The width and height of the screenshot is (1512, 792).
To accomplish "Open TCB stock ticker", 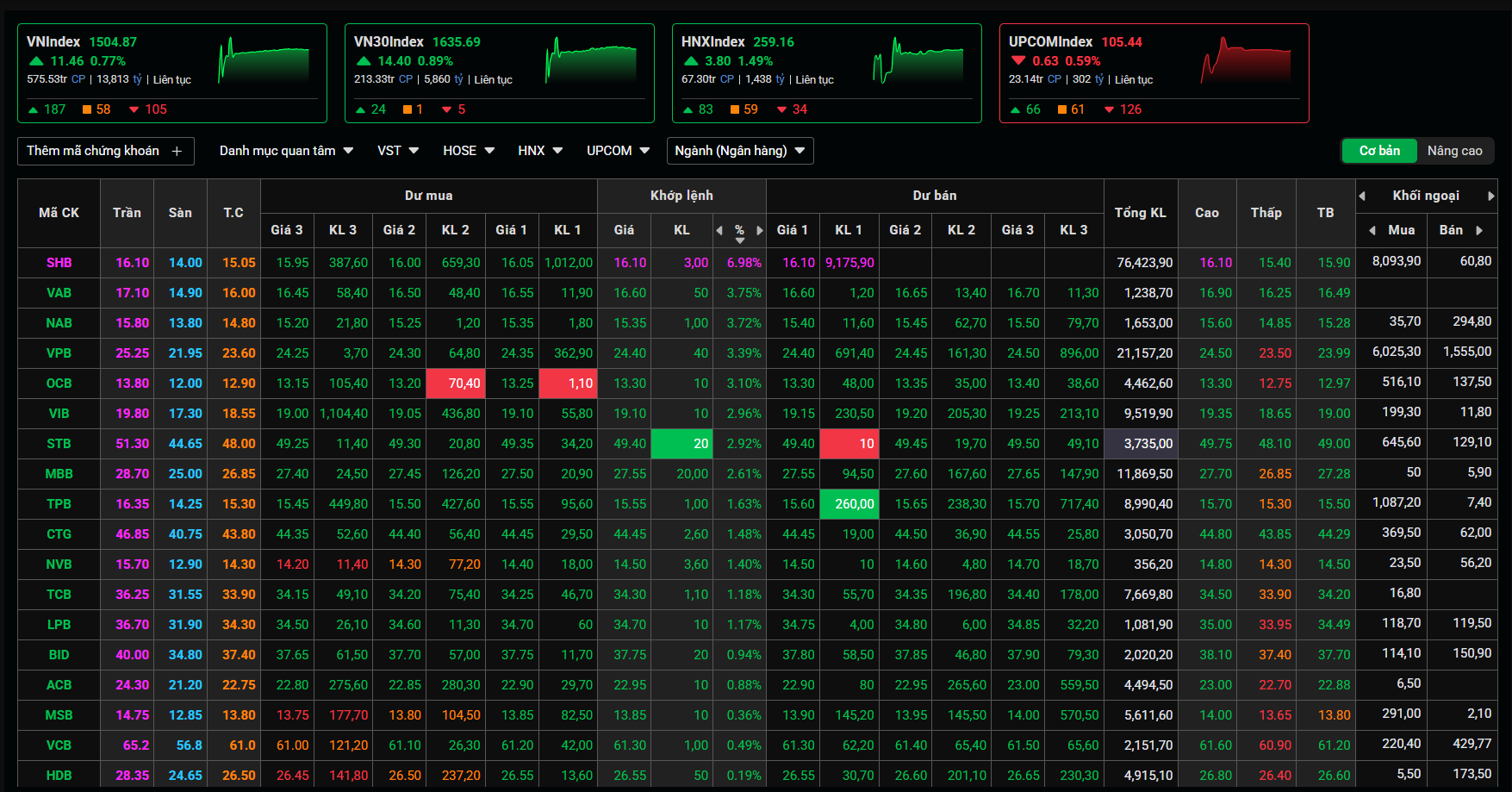I will pyautogui.click(x=59, y=595).
